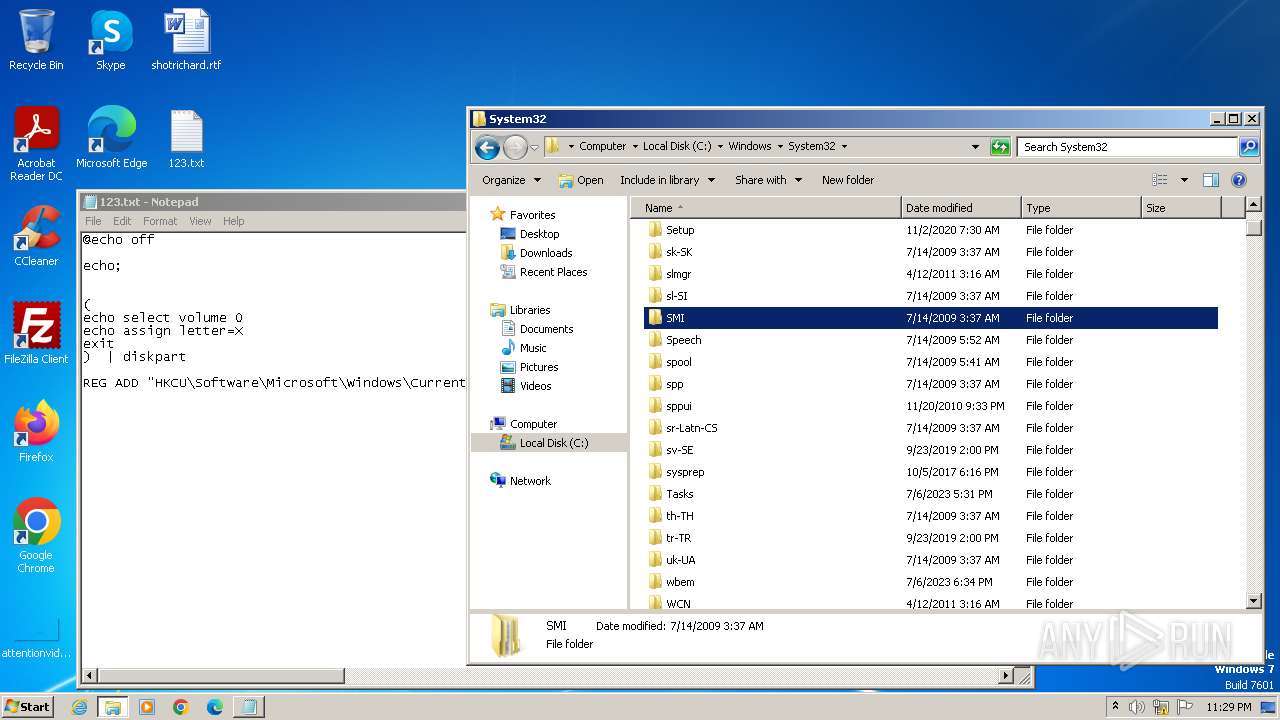Click Explorer's vertical scrollbar down arrow
Viewport: 1280px width, 720px height.
coord(1255,601)
